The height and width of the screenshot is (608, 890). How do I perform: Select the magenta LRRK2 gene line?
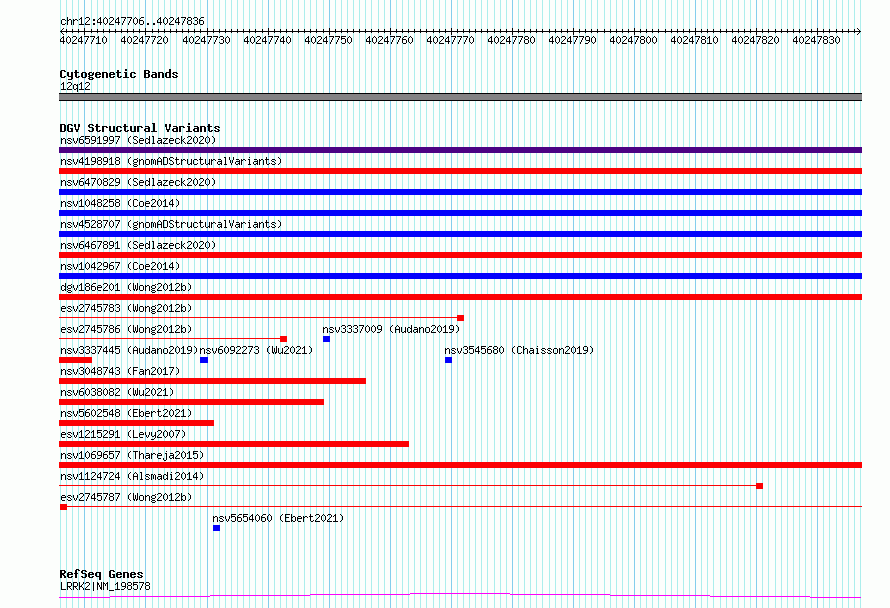(x=460, y=596)
